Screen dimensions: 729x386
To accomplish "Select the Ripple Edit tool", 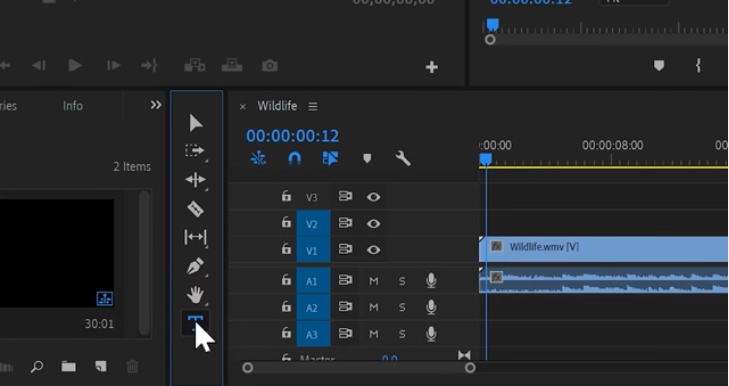I will tap(195, 180).
